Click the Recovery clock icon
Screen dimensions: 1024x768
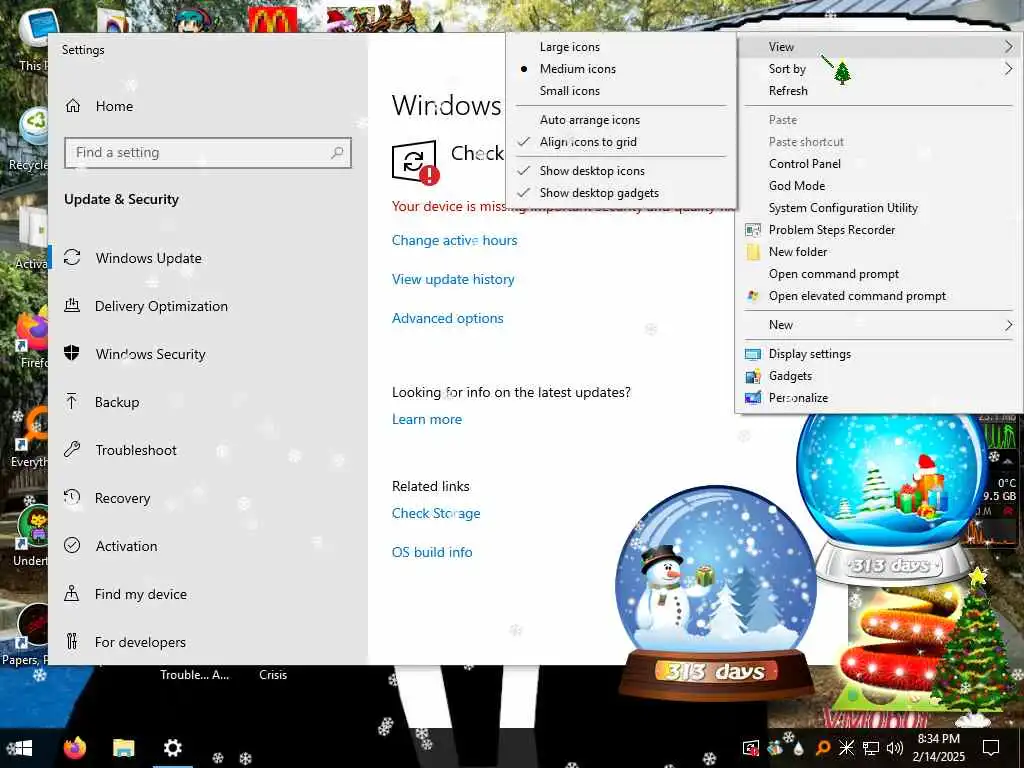[72, 497]
